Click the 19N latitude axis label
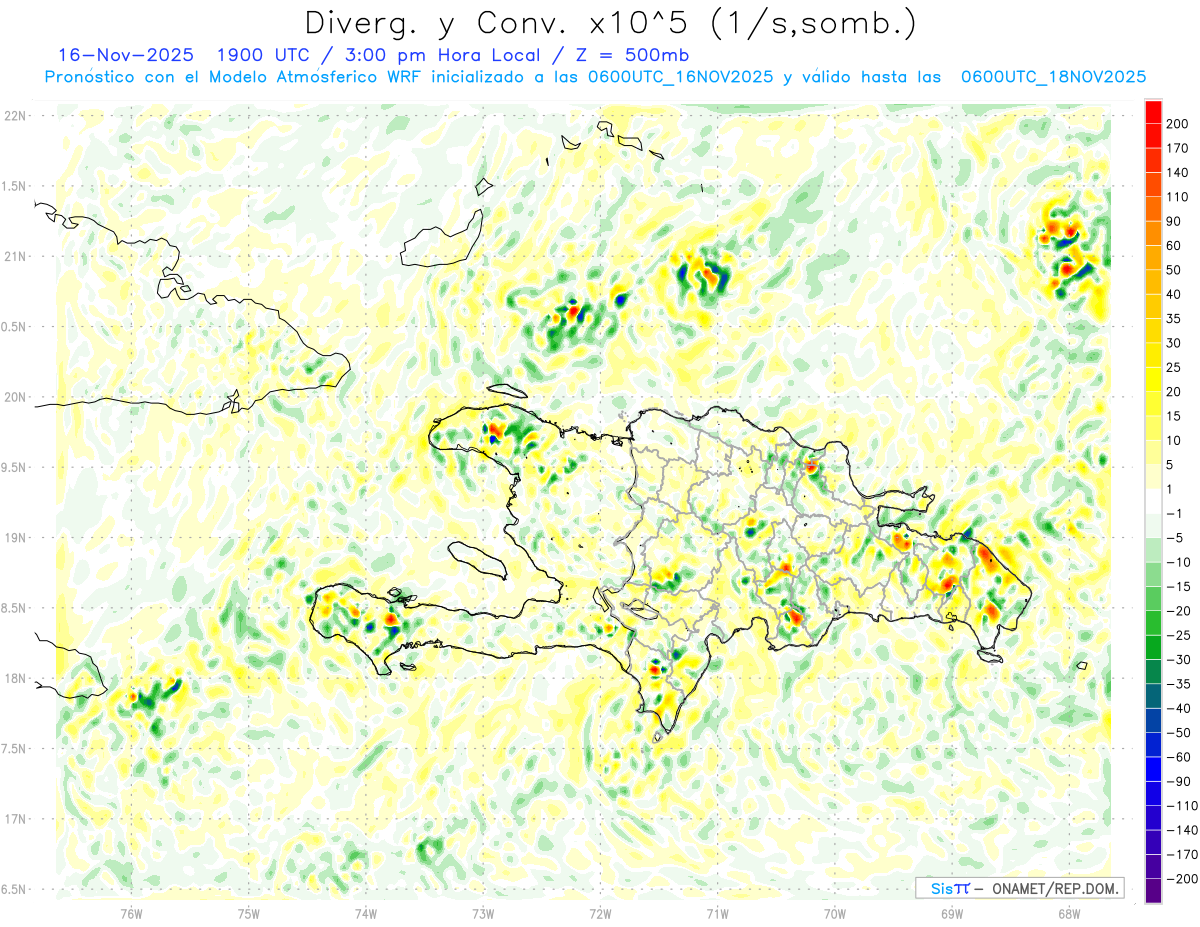 (x=15, y=537)
